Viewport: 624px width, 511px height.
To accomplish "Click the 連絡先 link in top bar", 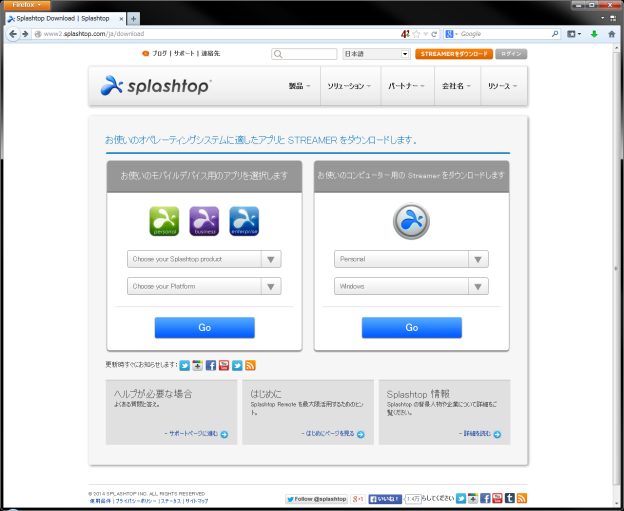I will pyautogui.click(x=210, y=53).
